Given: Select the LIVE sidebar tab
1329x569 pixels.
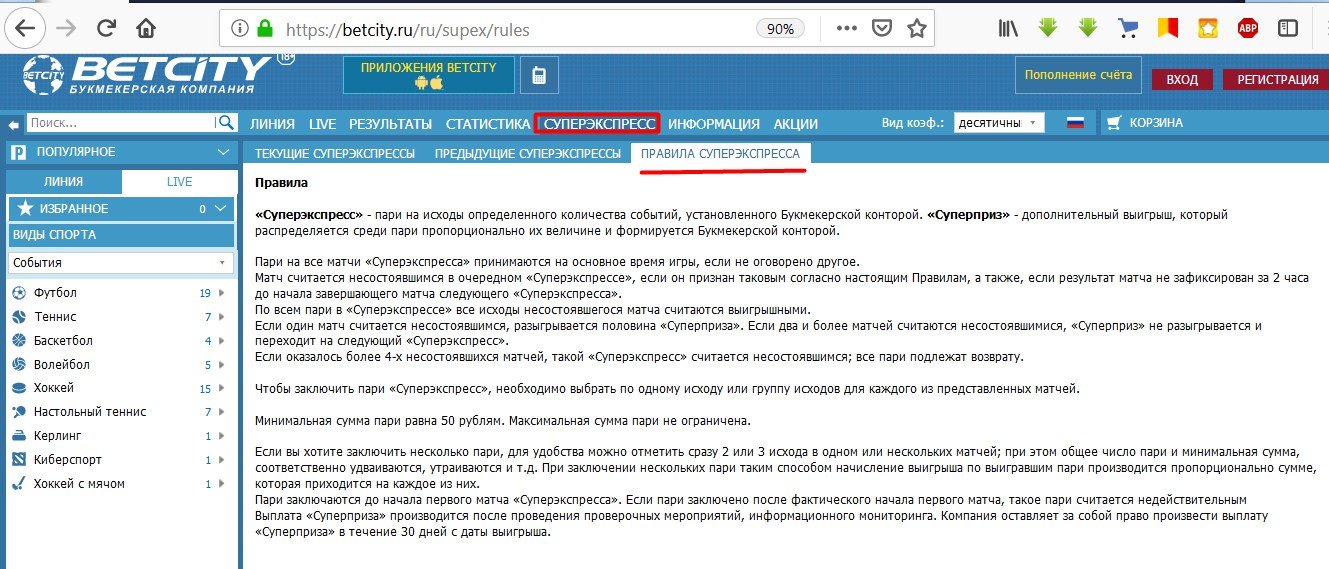Looking at the screenshot, I should click(179, 182).
